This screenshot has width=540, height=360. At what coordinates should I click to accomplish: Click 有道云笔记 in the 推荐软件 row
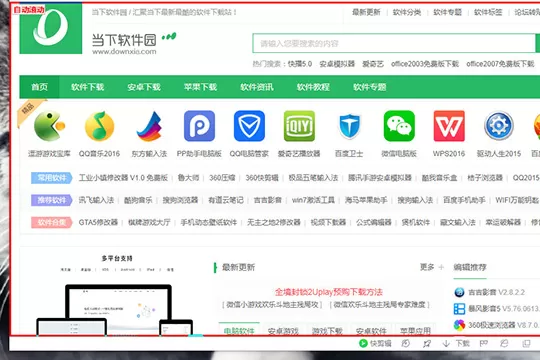pos(226,200)
